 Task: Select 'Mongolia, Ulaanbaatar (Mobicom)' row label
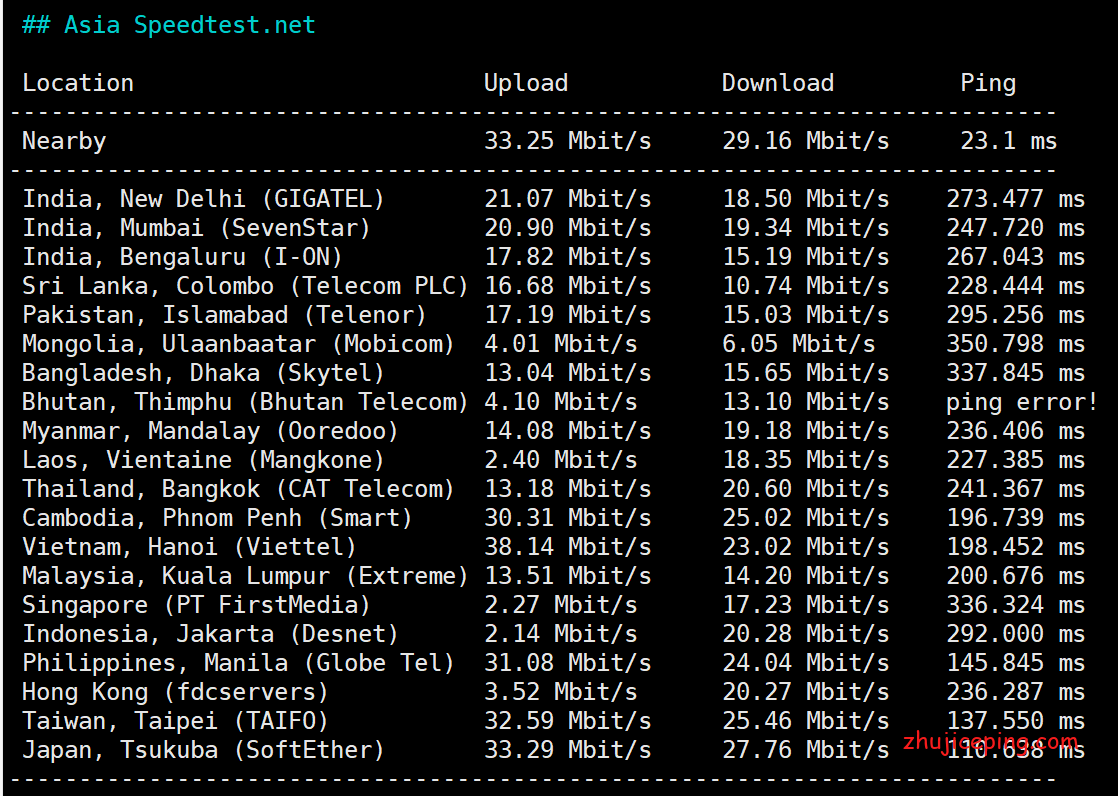pos(238,344)
